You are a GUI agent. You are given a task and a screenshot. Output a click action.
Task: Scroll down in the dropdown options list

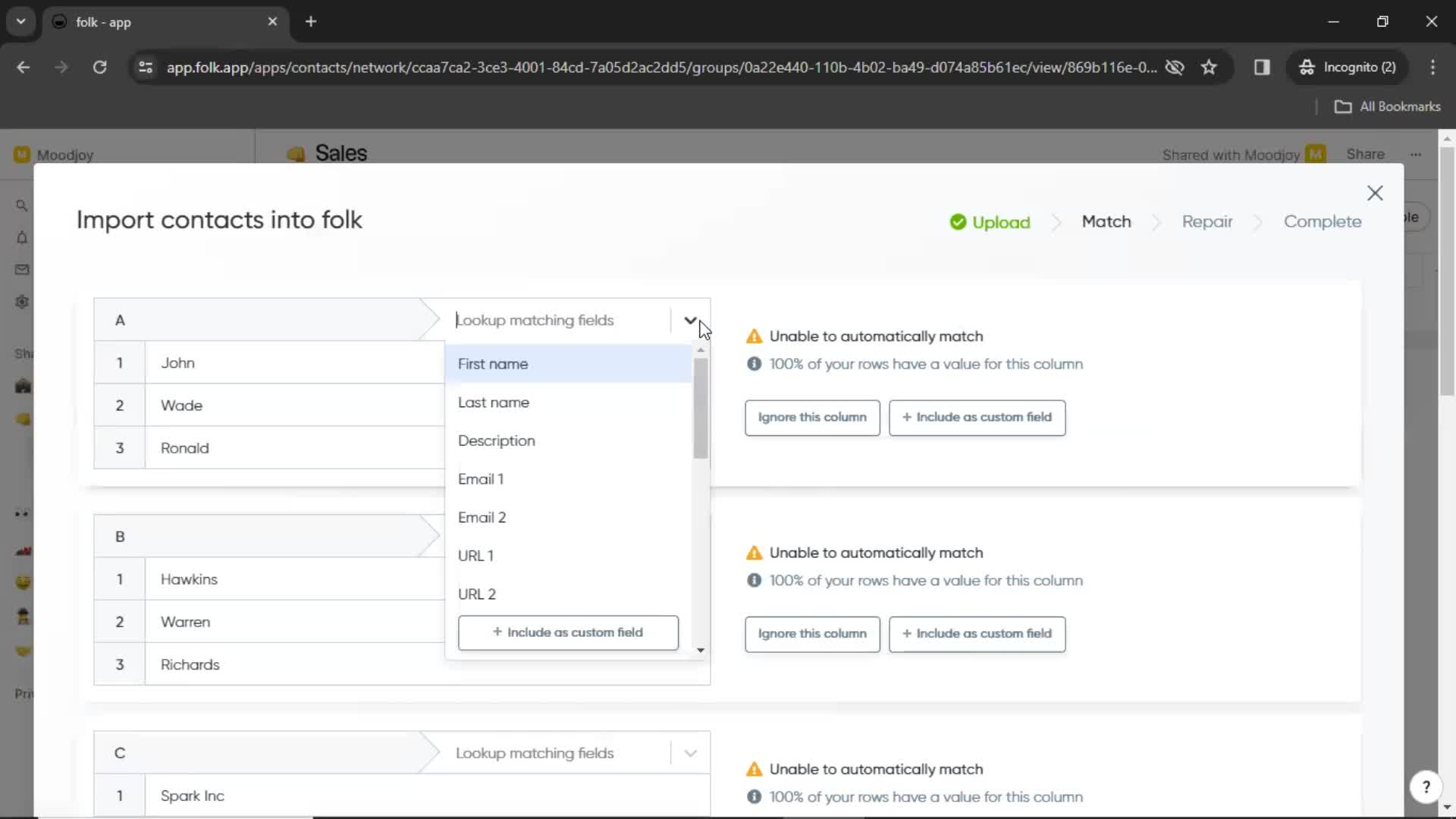click(700, 650)
